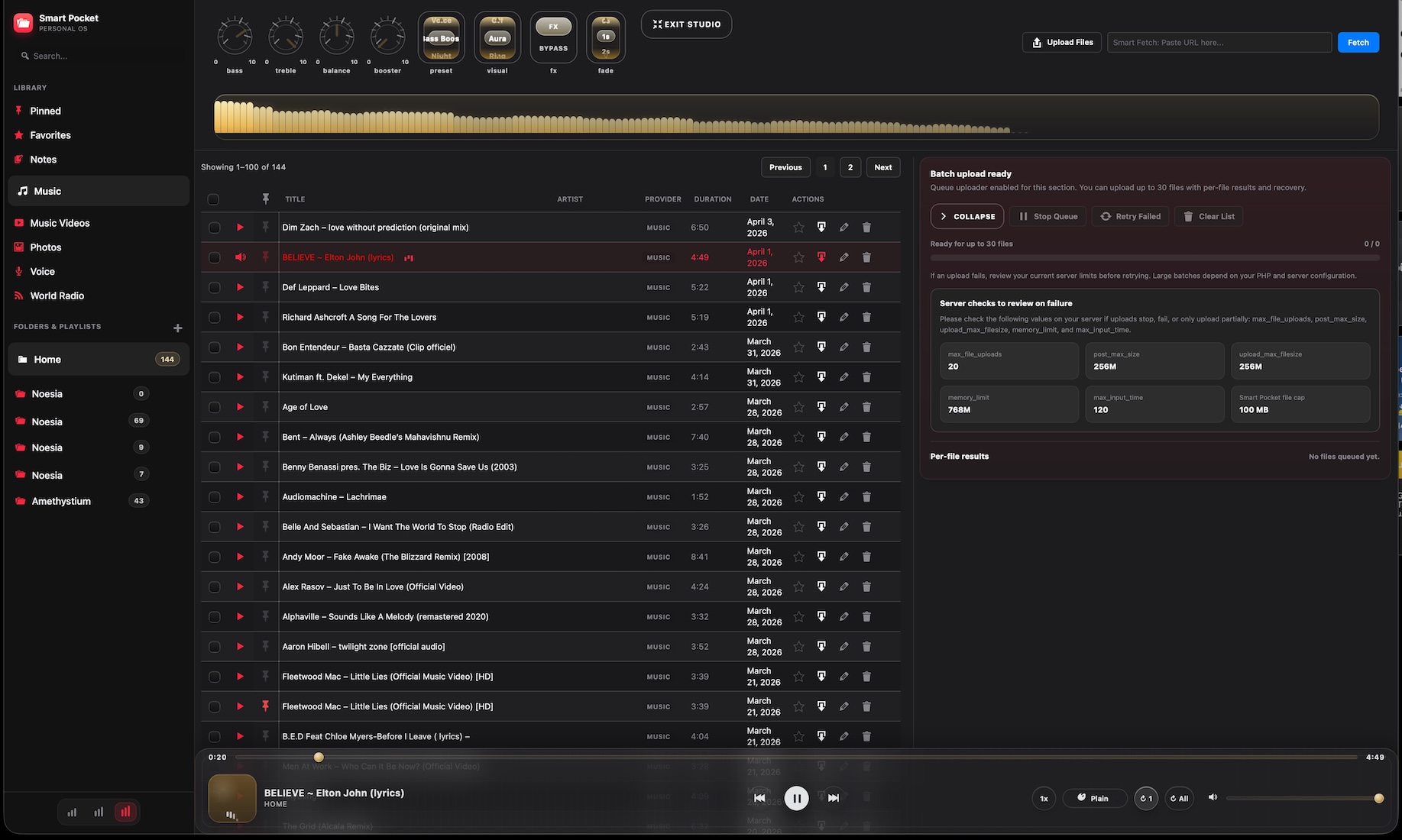Star the Bon Entendeur – Basta Cazzate track
This screenshot has height=840, width=1402.
click(x=798, y=347)
